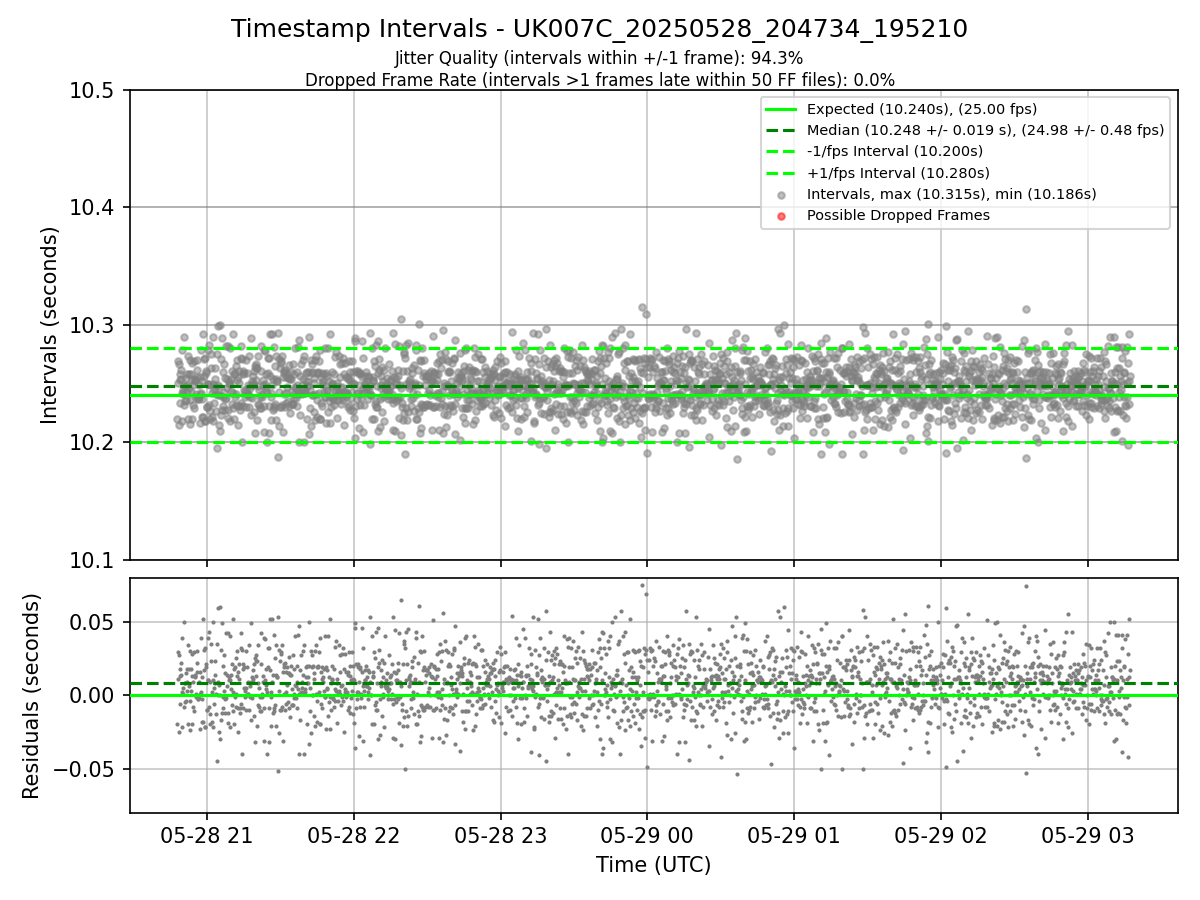This screenshot has height=900, width=1200.
Task: Click x-axis tick label '05-28 23'
Action: tap(500, 835)
